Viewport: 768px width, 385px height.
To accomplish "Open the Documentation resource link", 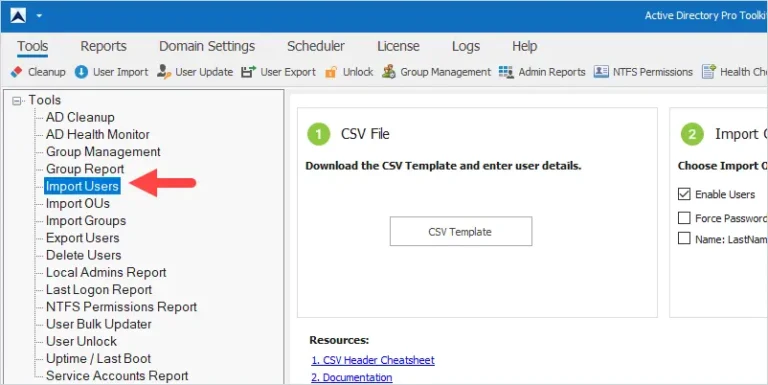I will pyautogui.click(x=352, y=377).
